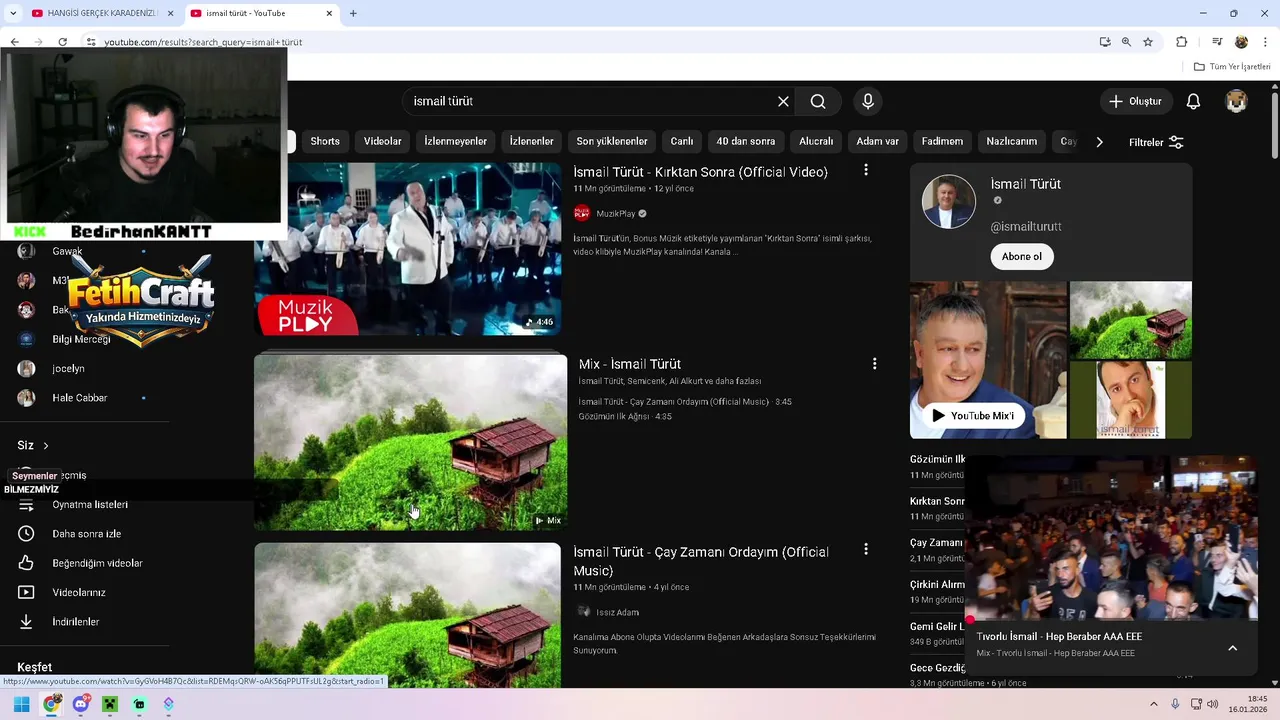This screenshot has height=720, width=1280.
Task: Select the Alucralı filter chip
Action: [x=816, y=141]
